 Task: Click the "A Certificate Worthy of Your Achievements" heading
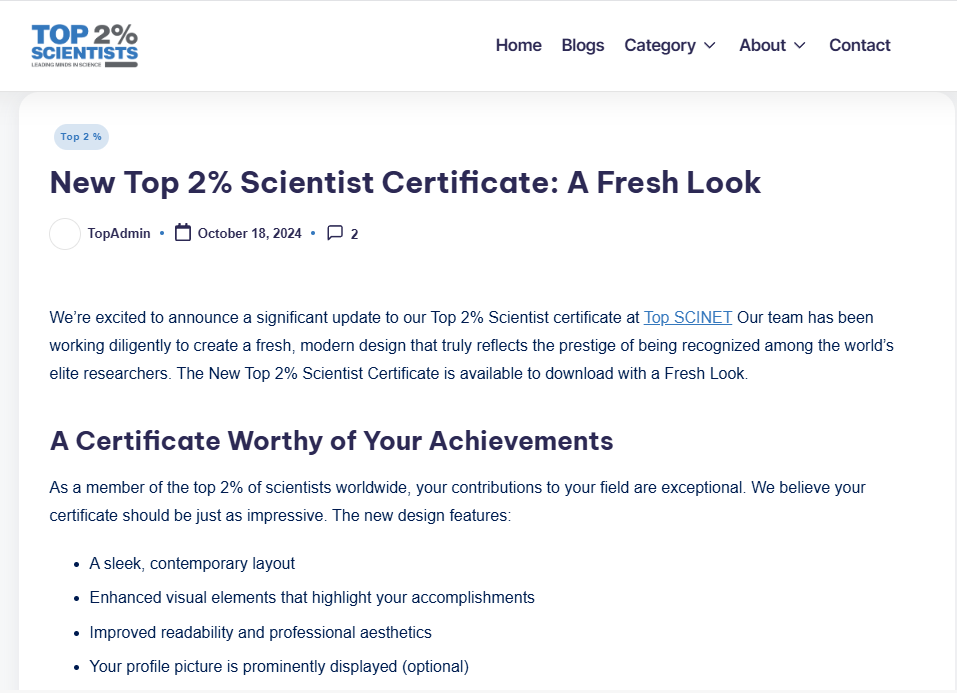pyautogui.click(x=331, y=441)
